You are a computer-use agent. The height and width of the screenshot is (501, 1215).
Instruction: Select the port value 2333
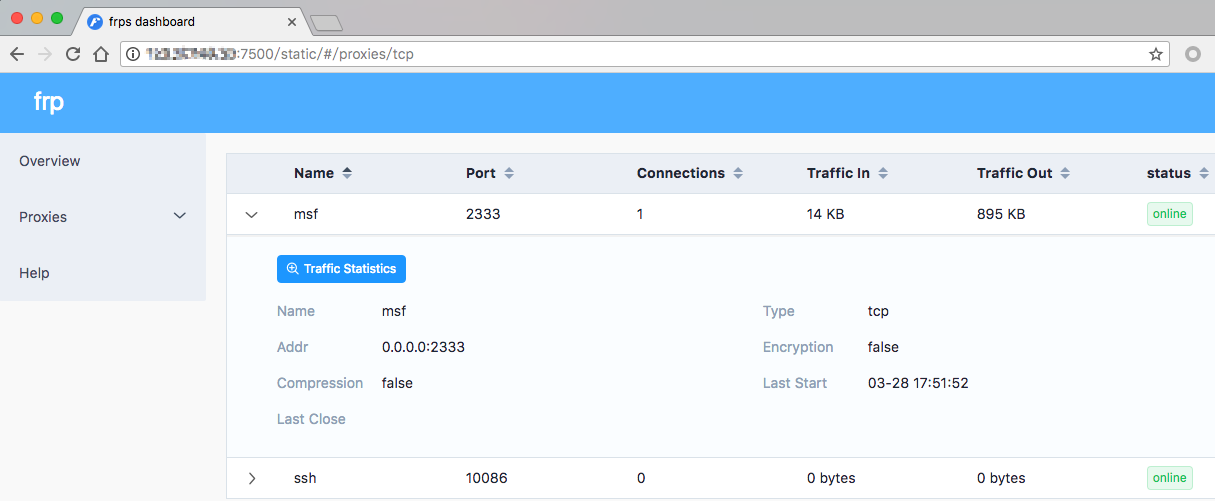pyautogui.click(x=483, y=214)
